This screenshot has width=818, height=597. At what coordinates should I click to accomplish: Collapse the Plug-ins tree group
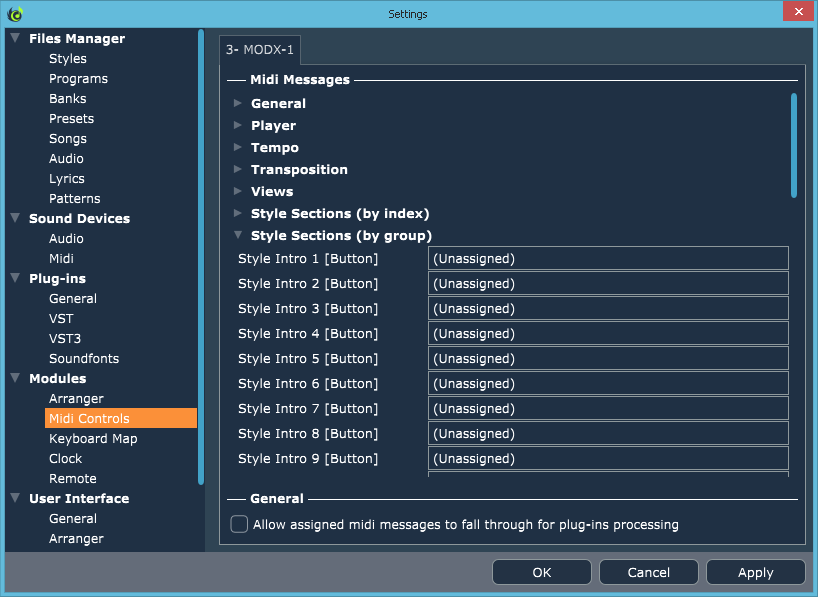tap(15, 278)
